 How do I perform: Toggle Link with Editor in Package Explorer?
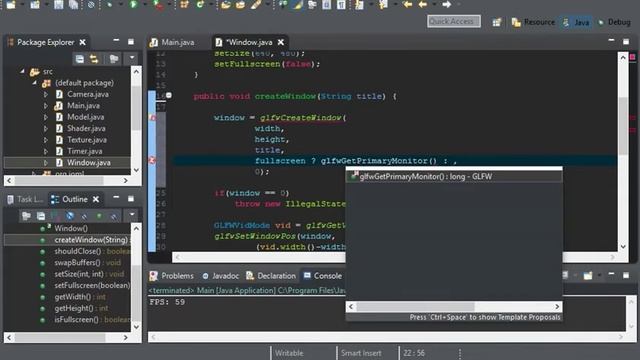(94, 59)
